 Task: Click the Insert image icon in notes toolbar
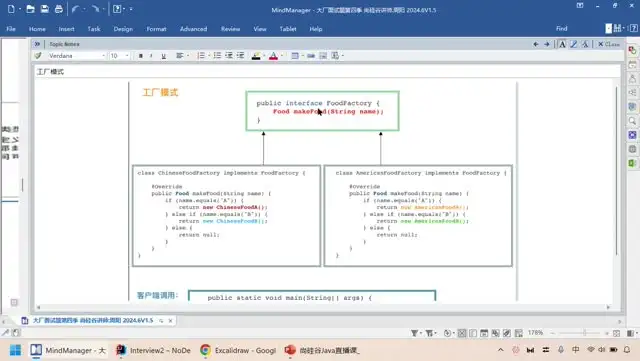[323, 56]
